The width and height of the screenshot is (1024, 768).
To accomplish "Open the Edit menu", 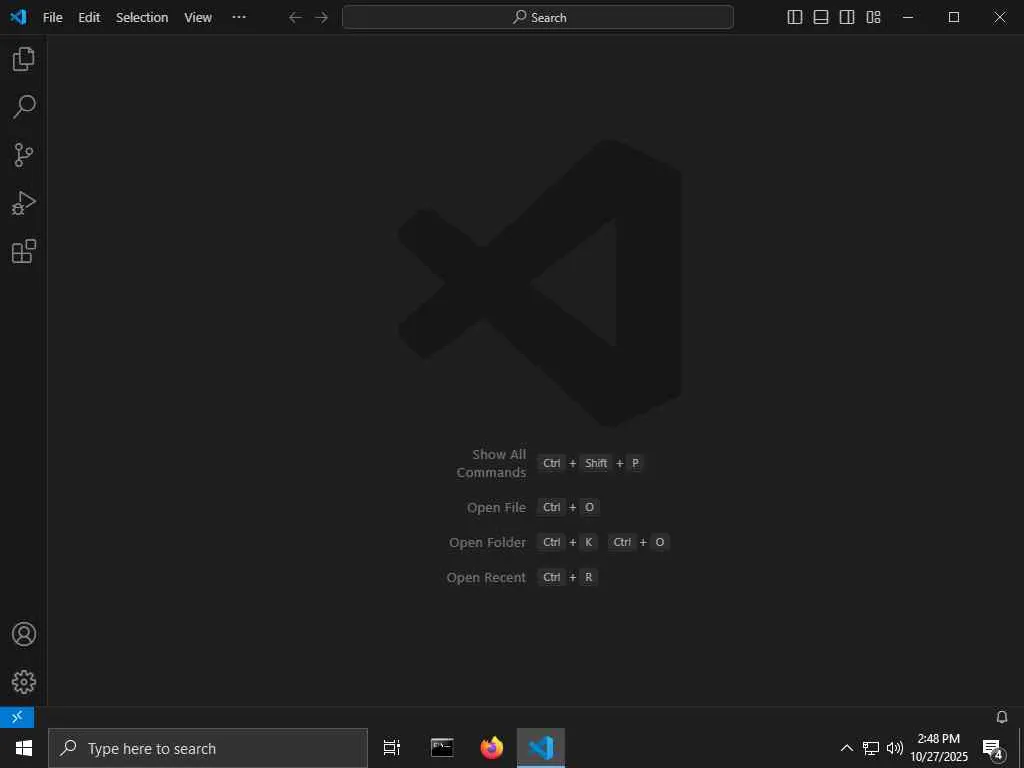I will pyautogui.click(x=89, y=18).
